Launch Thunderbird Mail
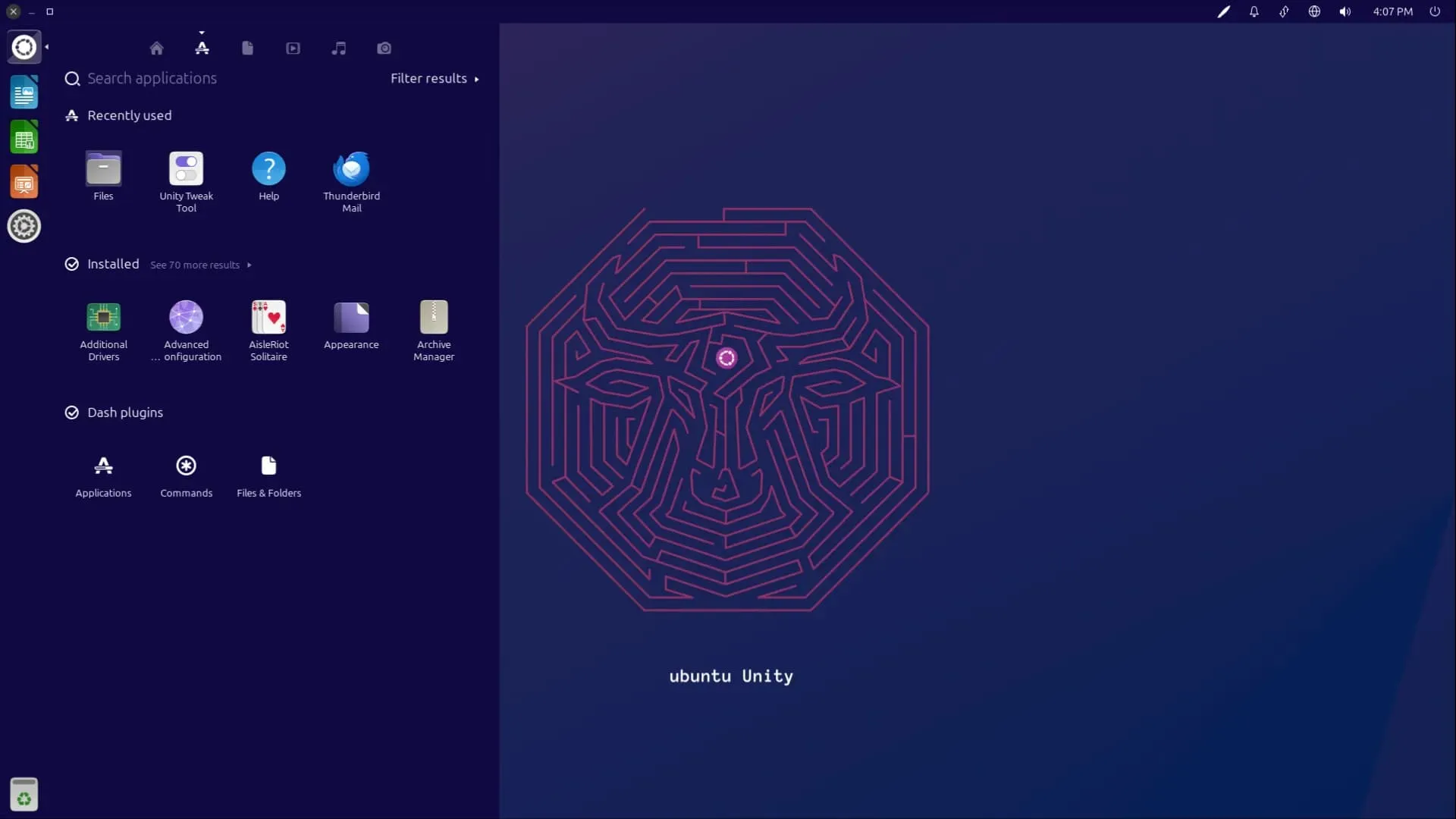Viewport: 1456px width, 819px height. tap(351, 169)
